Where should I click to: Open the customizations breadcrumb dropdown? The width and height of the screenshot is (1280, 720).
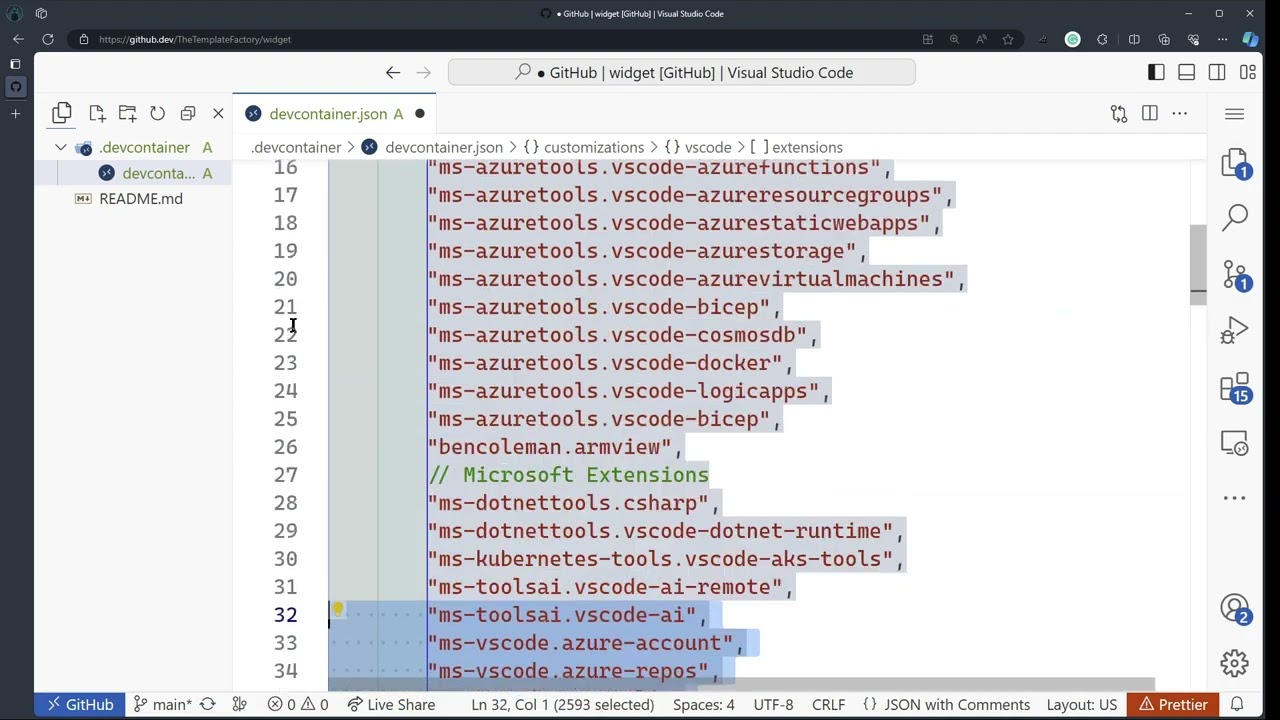point(583,147)
